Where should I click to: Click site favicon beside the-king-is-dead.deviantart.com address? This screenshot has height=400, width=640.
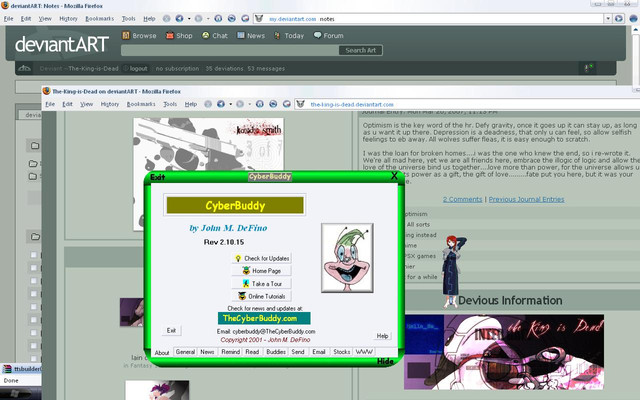[300, 104]
